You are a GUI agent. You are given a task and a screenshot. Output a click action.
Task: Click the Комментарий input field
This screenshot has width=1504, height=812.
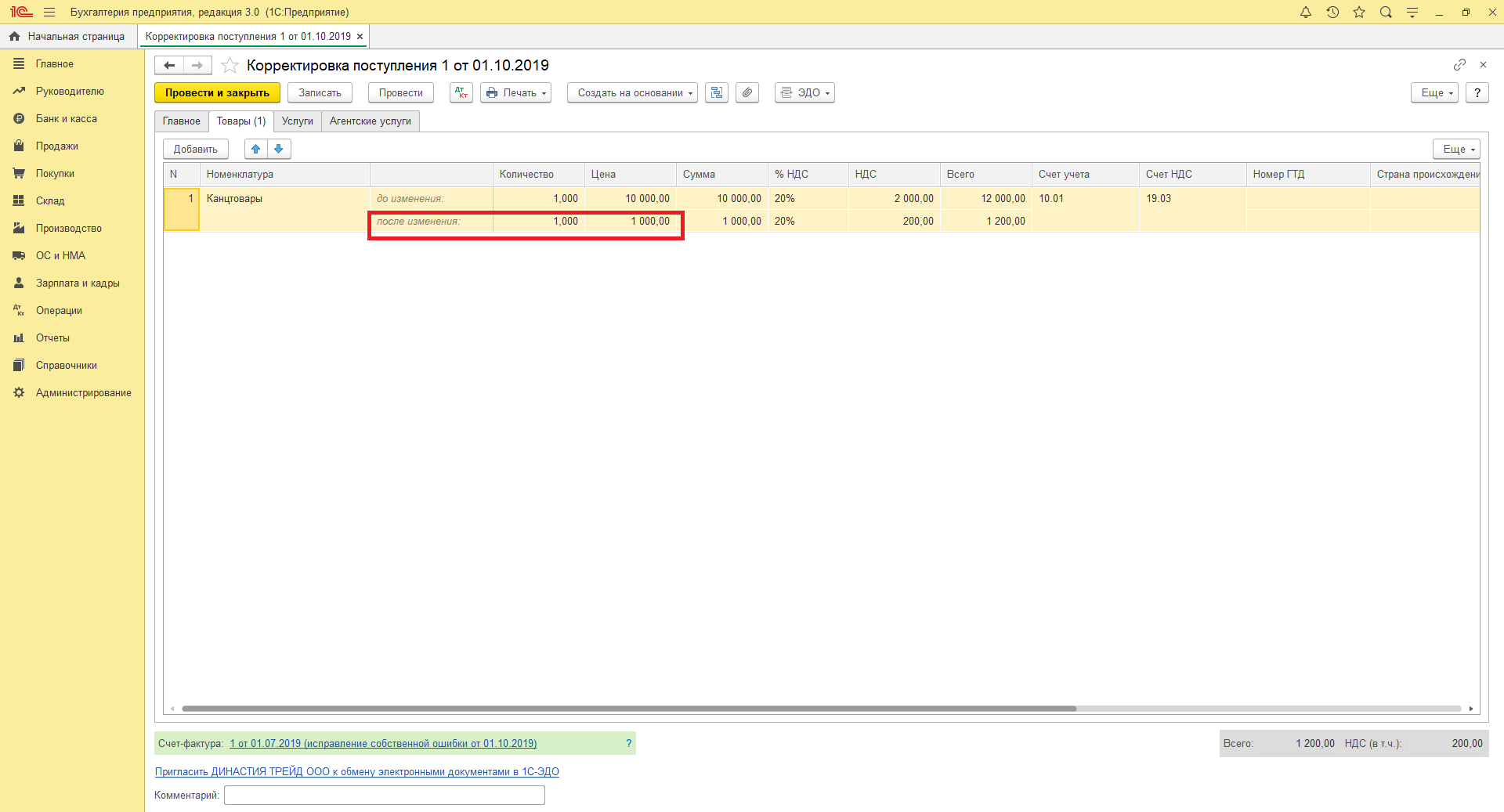(384, 795)
